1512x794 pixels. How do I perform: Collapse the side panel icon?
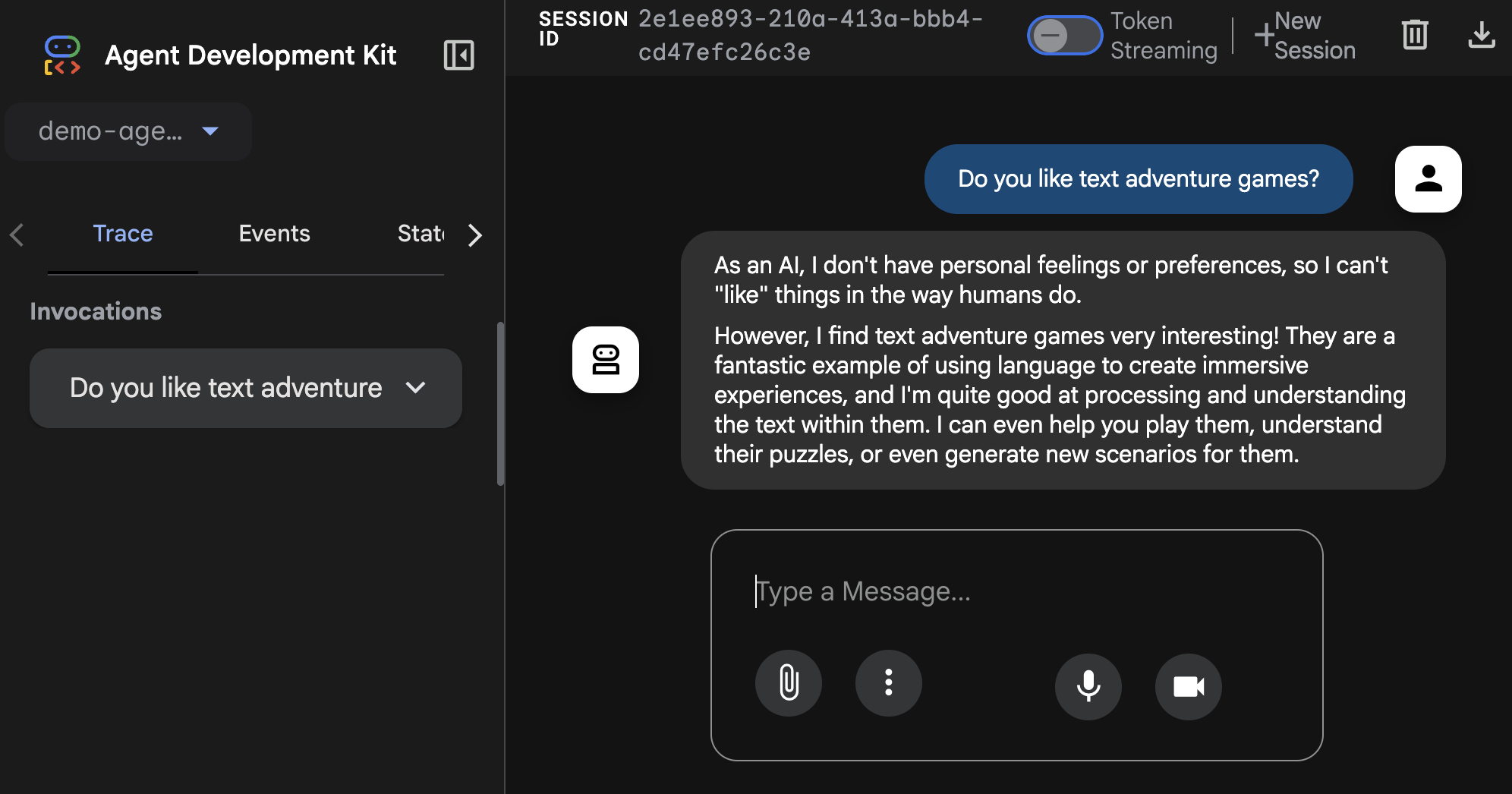click(458, 55)
